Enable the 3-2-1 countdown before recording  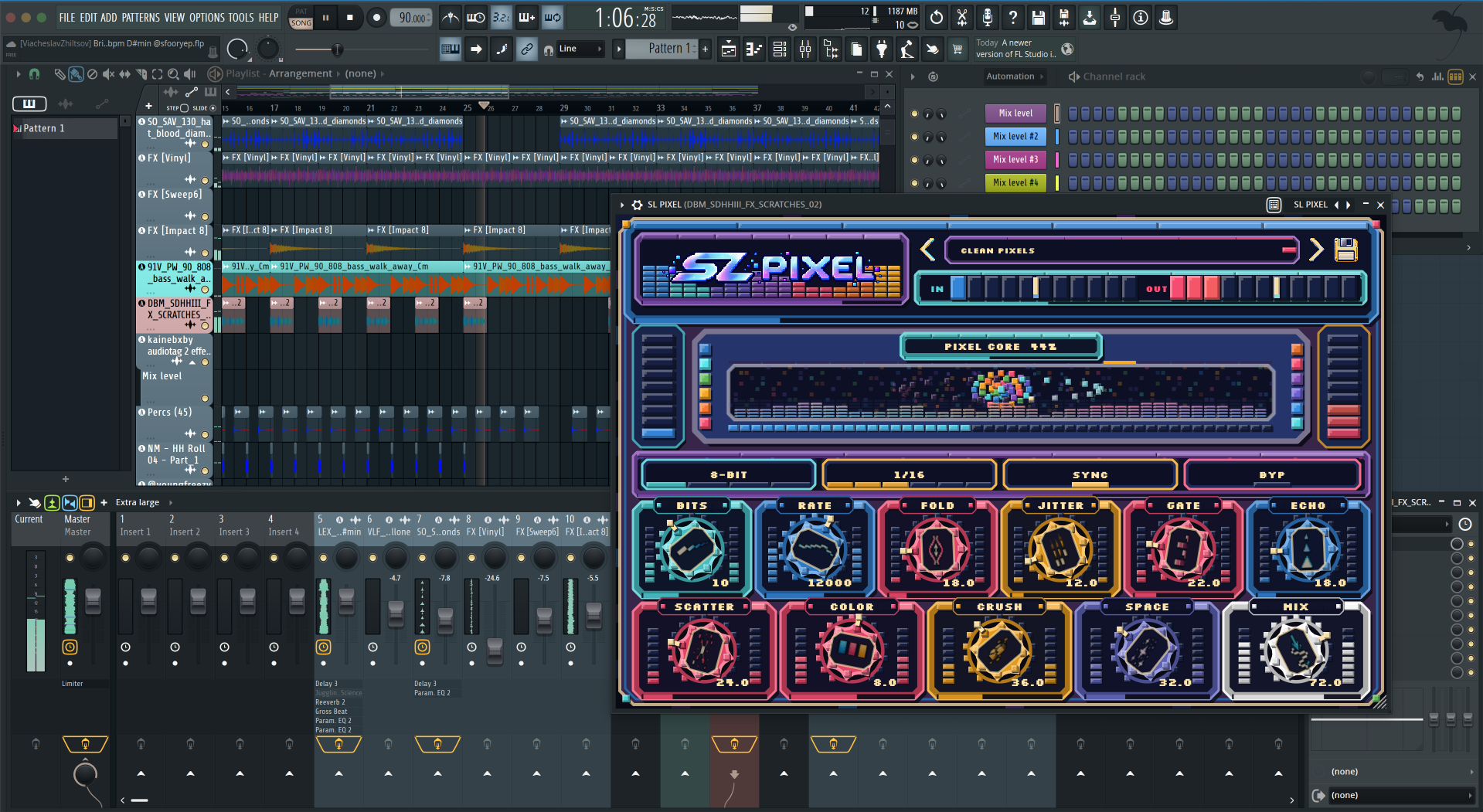[x=502, y=17]
